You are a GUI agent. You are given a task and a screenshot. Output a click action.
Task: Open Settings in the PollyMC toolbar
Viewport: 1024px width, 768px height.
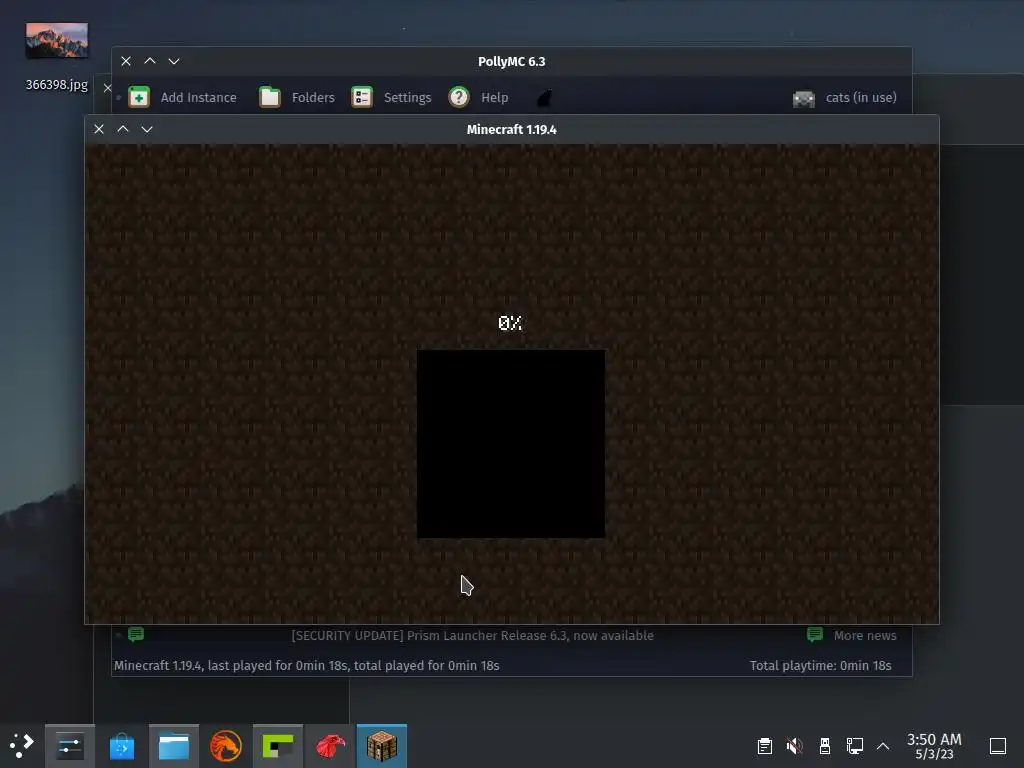pos(391,97)
